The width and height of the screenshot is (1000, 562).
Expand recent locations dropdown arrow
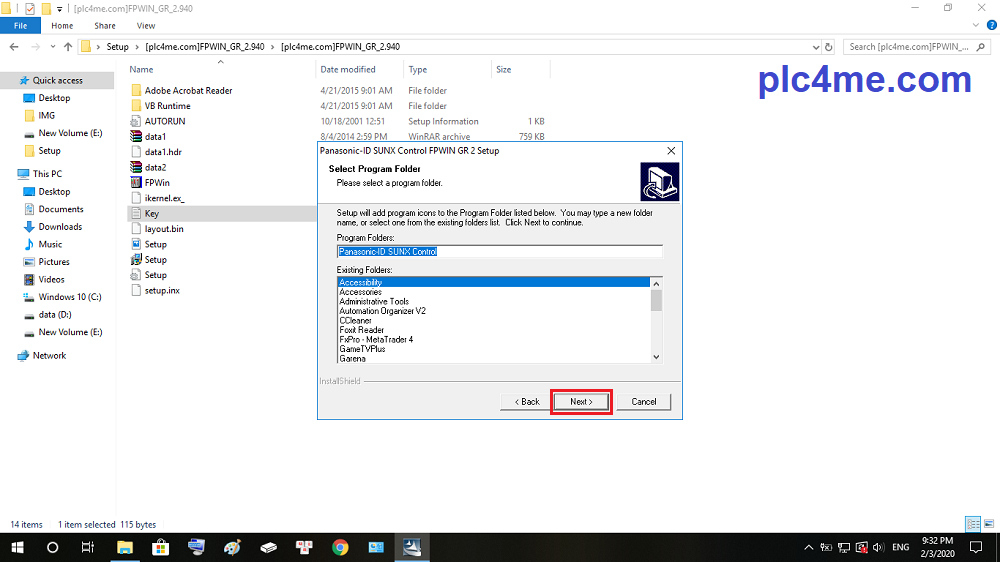pyautogui.click(x=51, y=46)
